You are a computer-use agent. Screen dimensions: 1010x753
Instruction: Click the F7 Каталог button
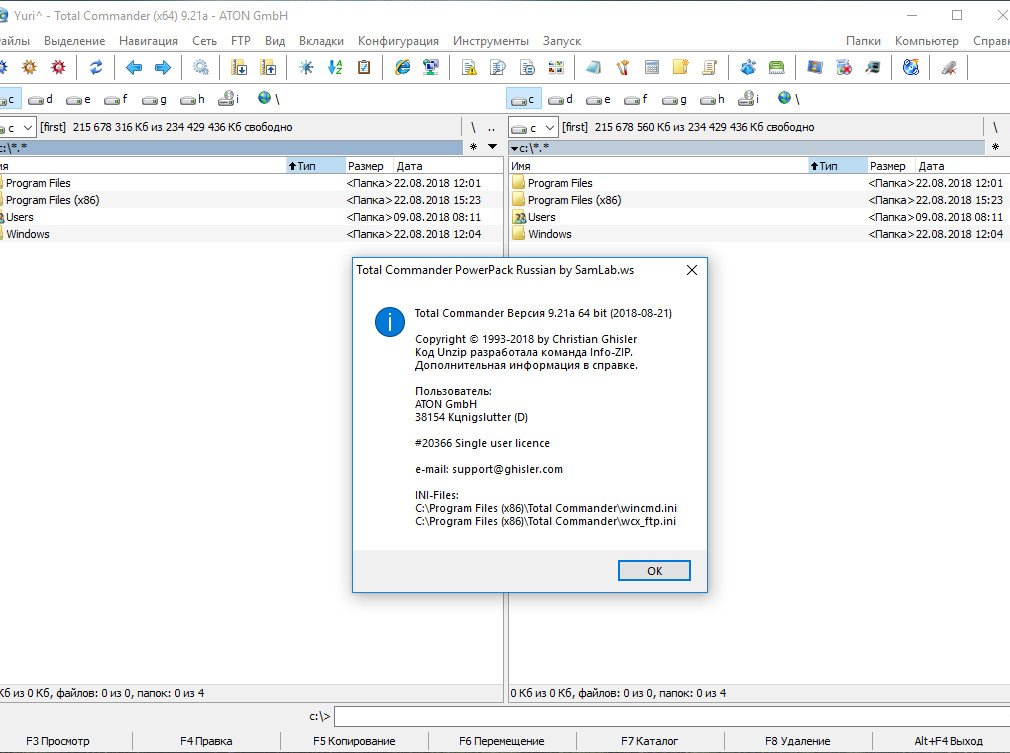tap(649, 741)
